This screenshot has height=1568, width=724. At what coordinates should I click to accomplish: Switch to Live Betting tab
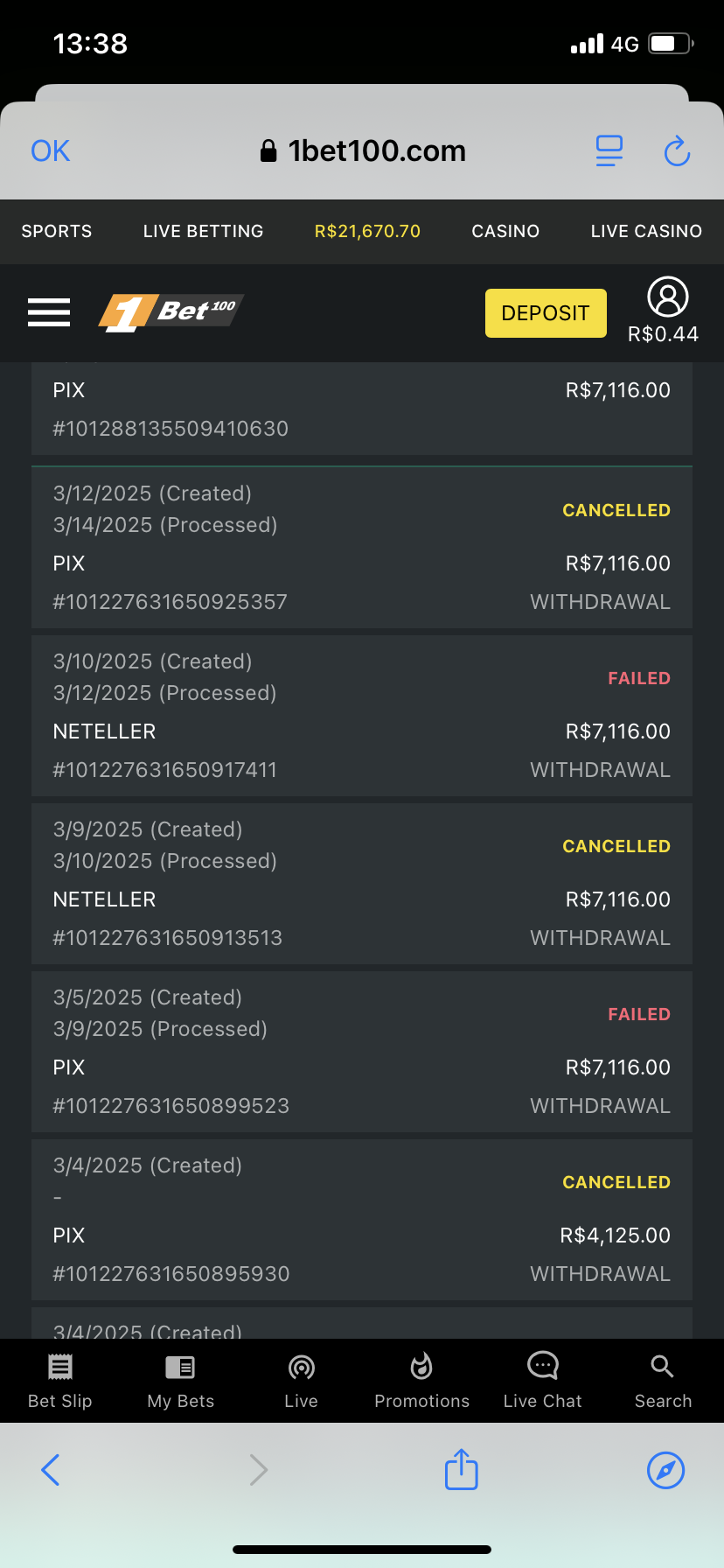203,231
